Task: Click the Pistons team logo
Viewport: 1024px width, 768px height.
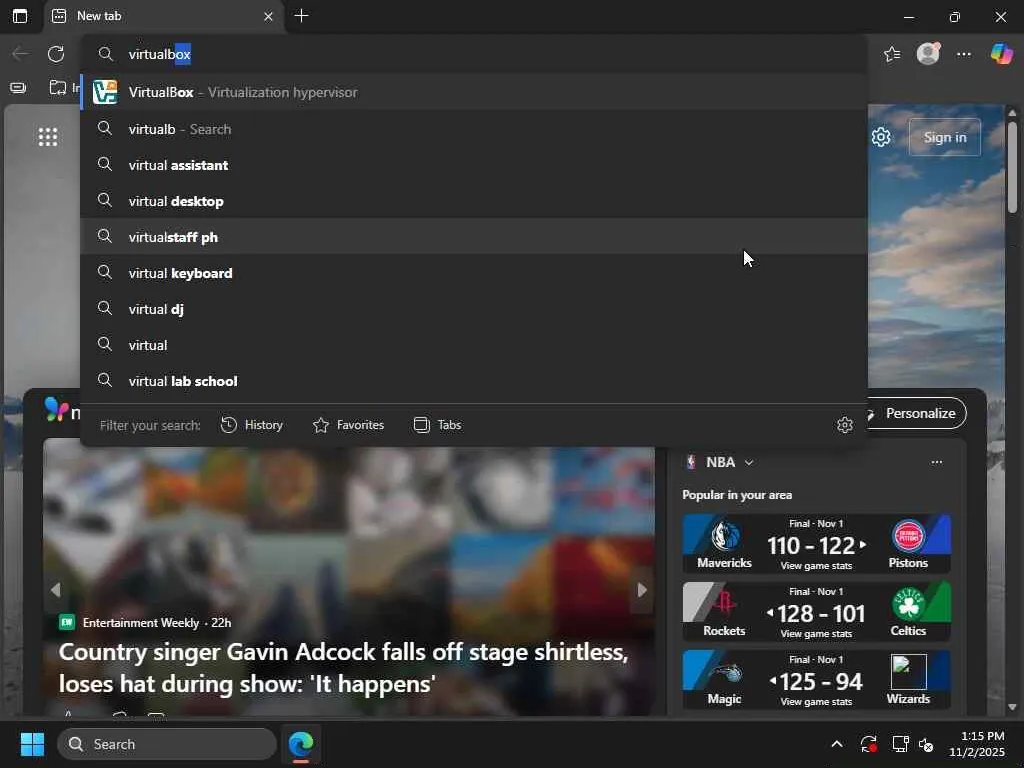Action: 908,536
